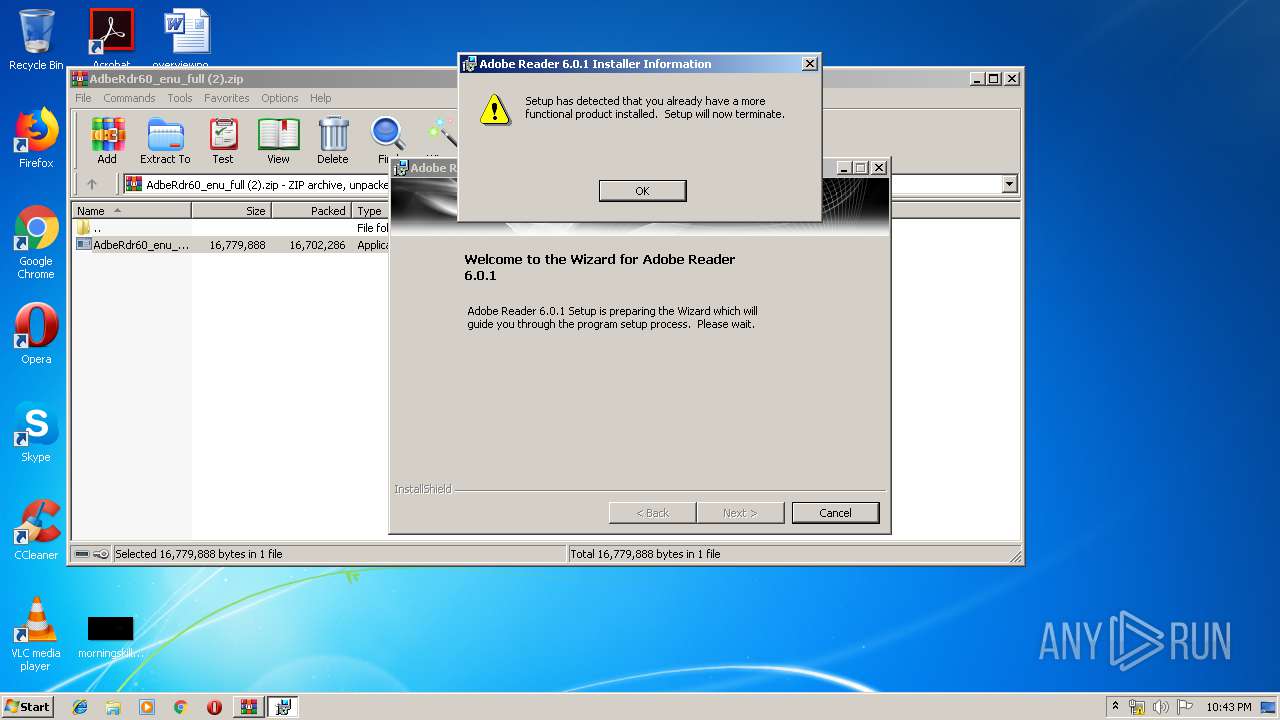Screen dimensions: 1280x720
Task: Launch Chrome from the taskbar
Action: [180, 707]
